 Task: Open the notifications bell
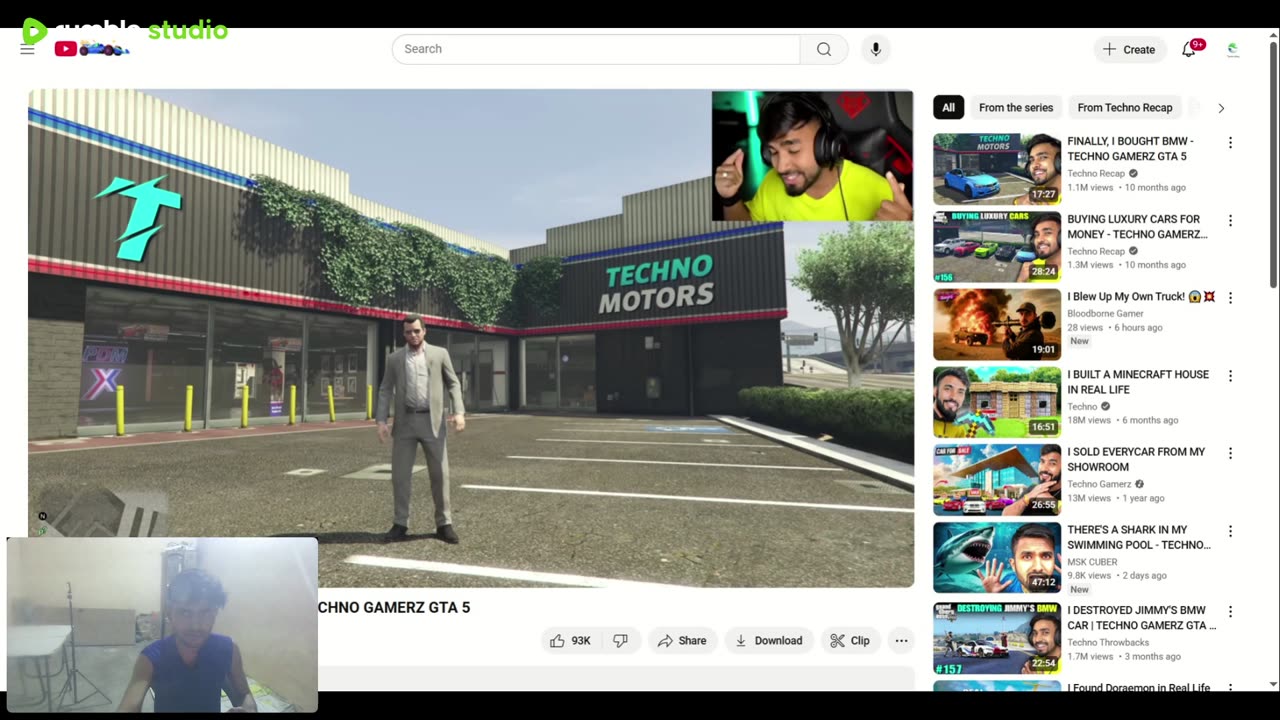click(1189, 49)
